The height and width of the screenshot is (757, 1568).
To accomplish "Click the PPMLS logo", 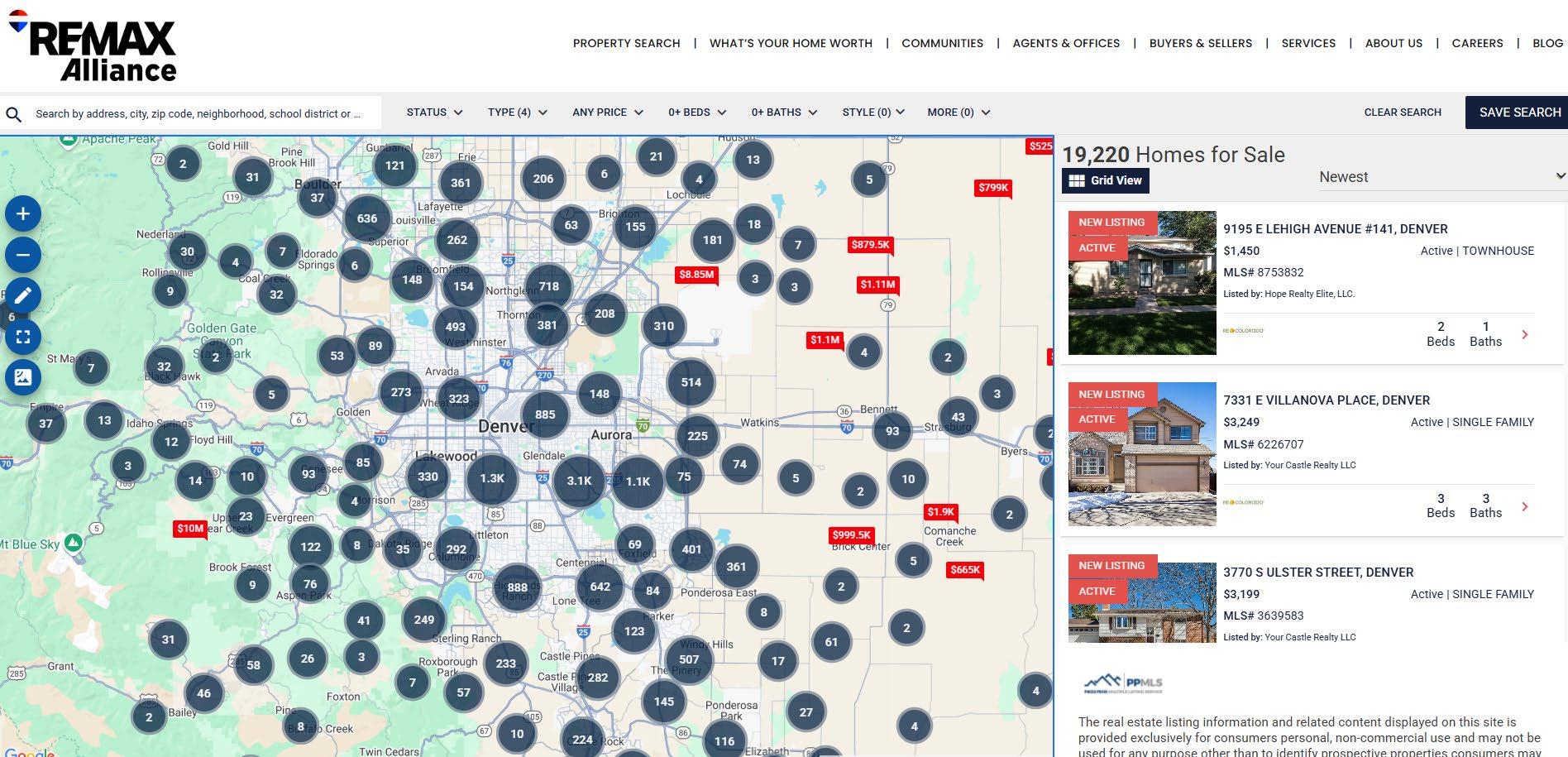I will [x=1123, y=684].
